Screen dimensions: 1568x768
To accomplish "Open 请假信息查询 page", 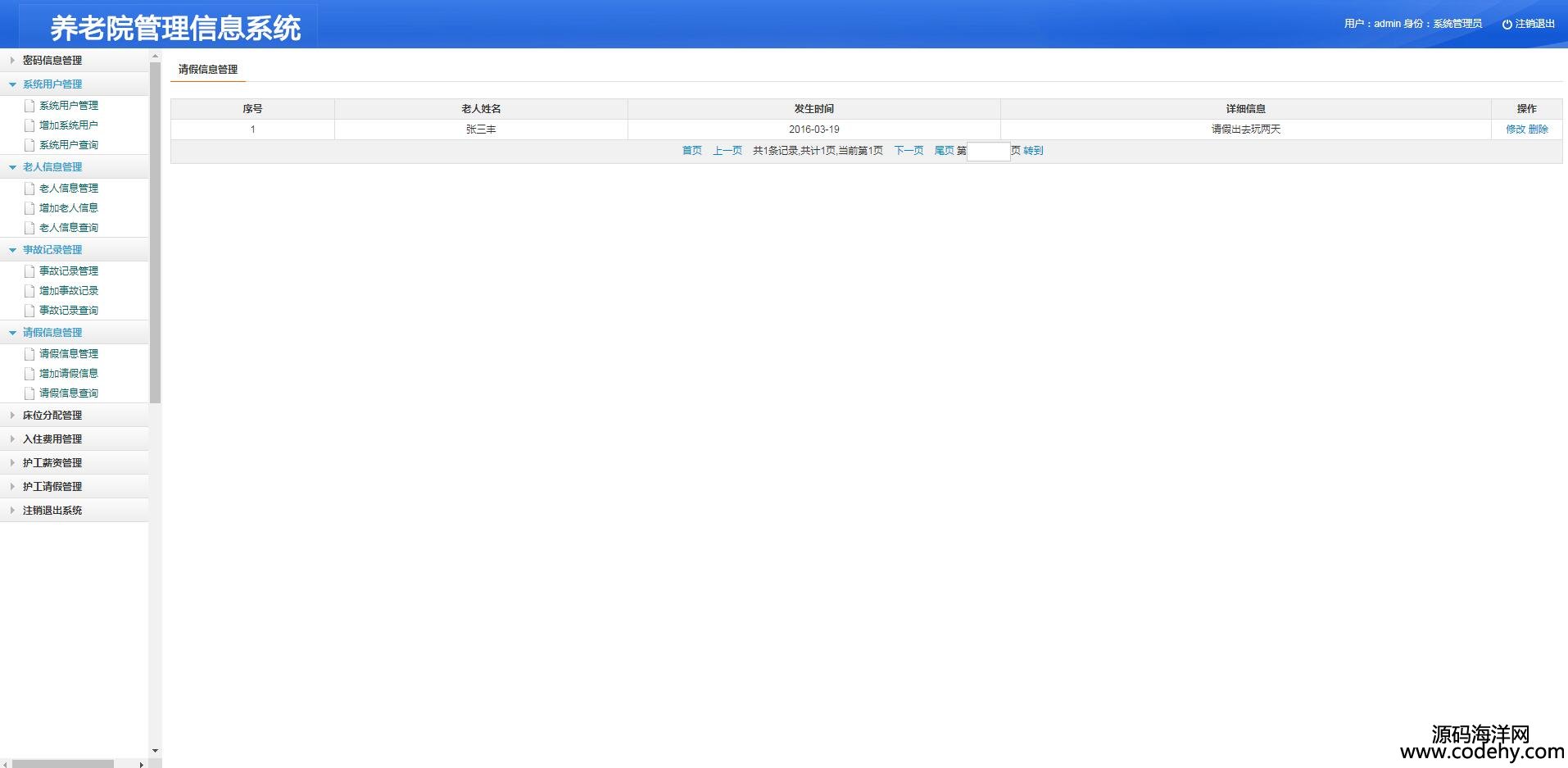I will (69, 393).
